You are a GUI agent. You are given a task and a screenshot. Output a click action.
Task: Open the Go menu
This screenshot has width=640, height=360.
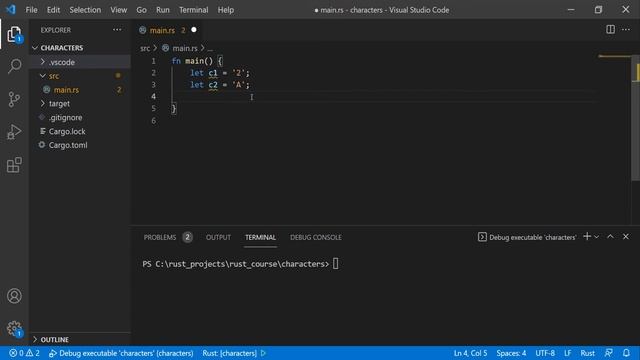[141, 10]
